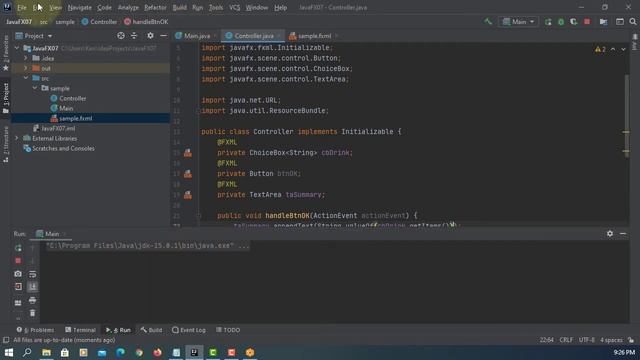Click CRLF line separator in status bar
This screenshot has height=360, width=640.
(566, 340)
